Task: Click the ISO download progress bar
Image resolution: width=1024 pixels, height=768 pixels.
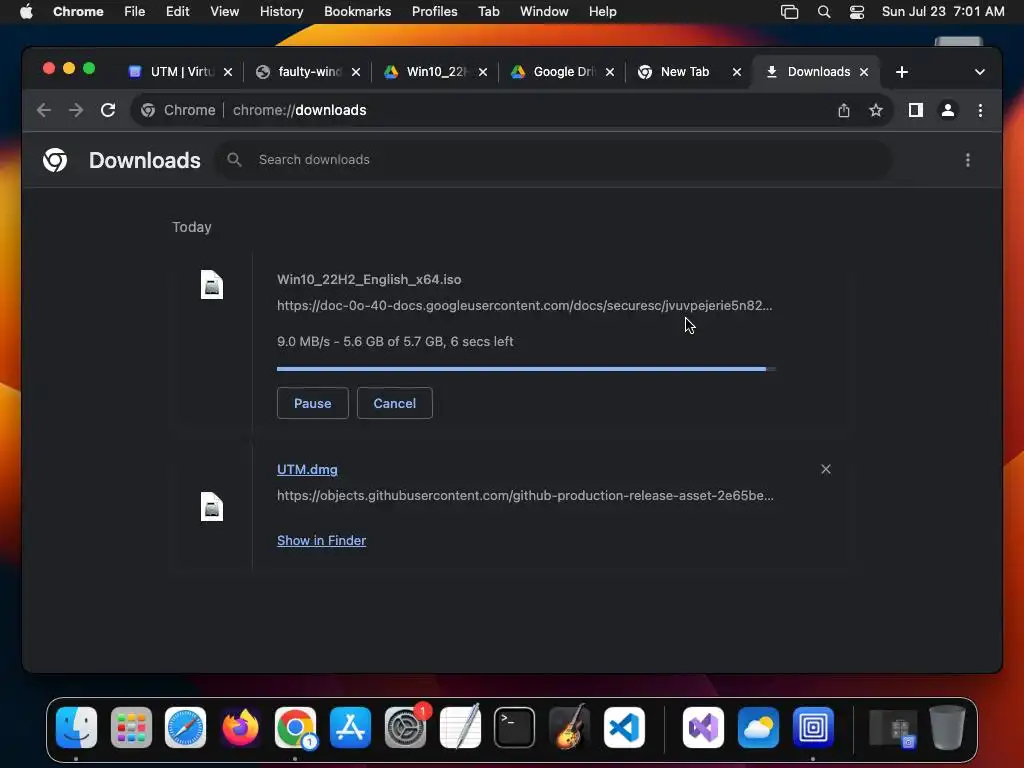Action: coord(526,369)
